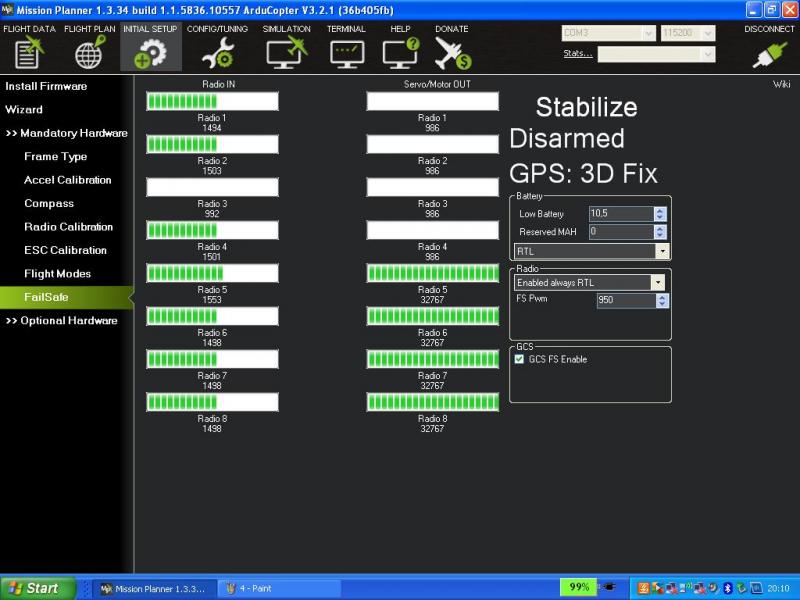Open the Flight Plan icon
This screenshot has width=800, height=600.
(90, 52)
